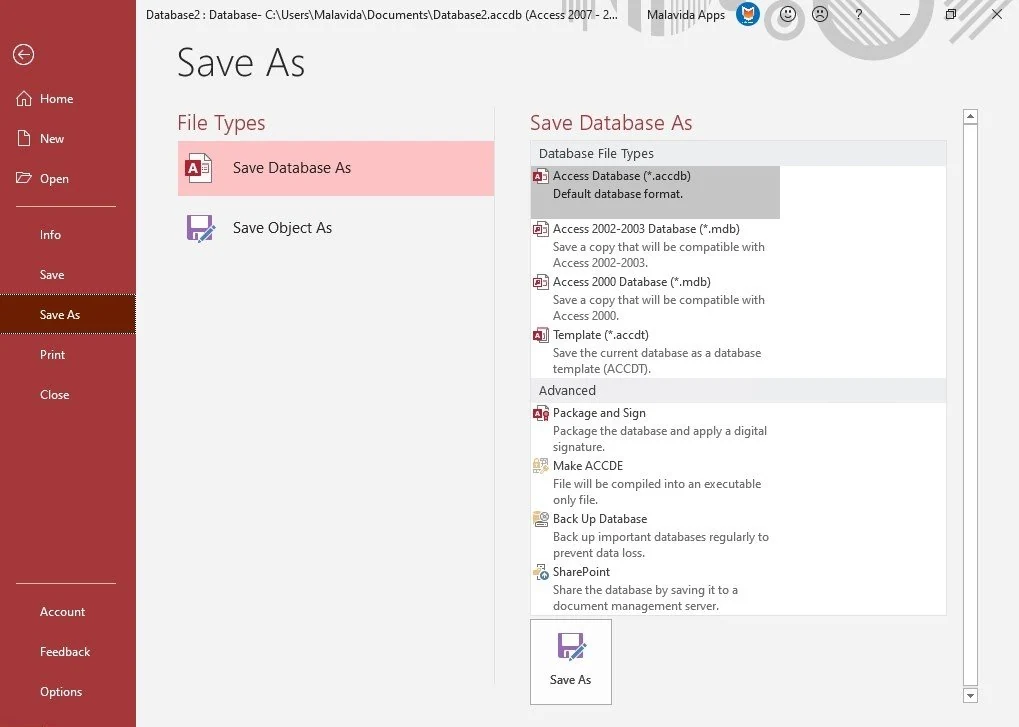Click 'Share the database by saving' description
Viewport: 1019px width, 727px height.
point(645,598)
